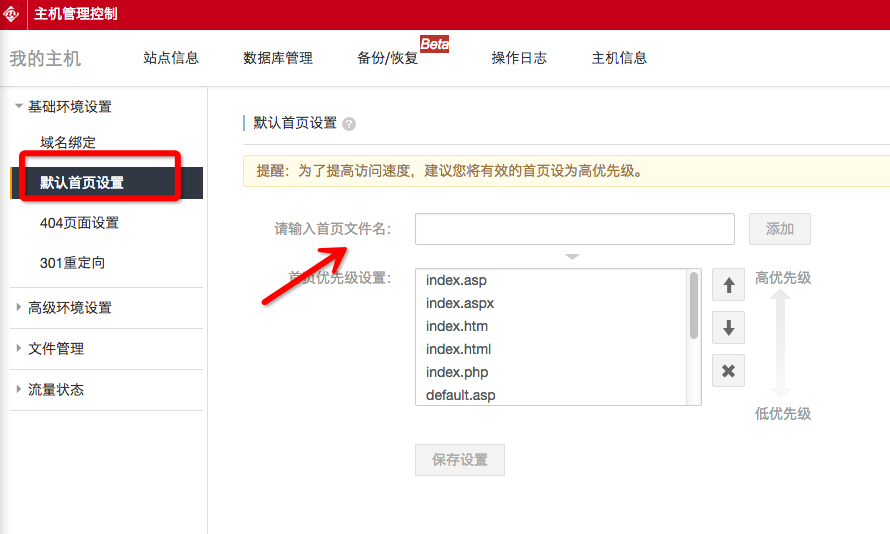Click the red logo icon in header
890x534 pixels.
(12, 14)
